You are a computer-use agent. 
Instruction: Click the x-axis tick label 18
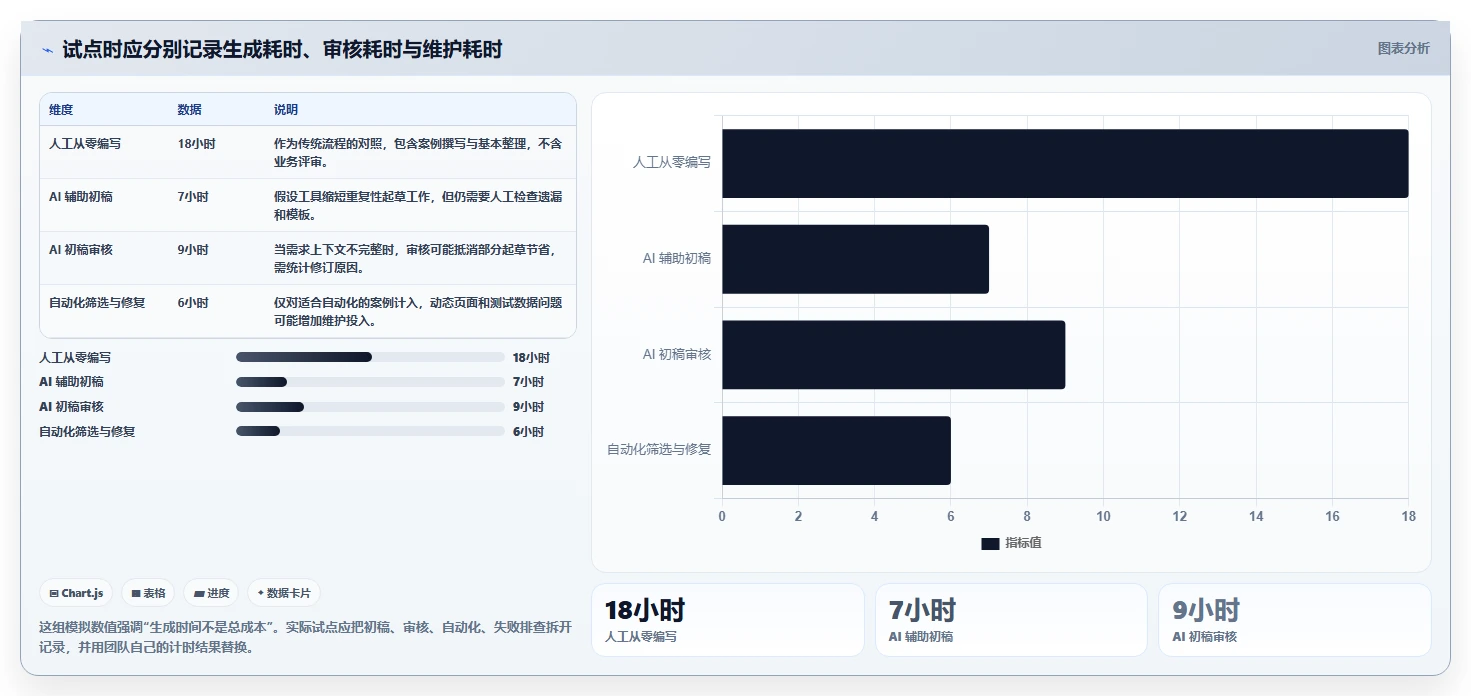[1408, 517]
